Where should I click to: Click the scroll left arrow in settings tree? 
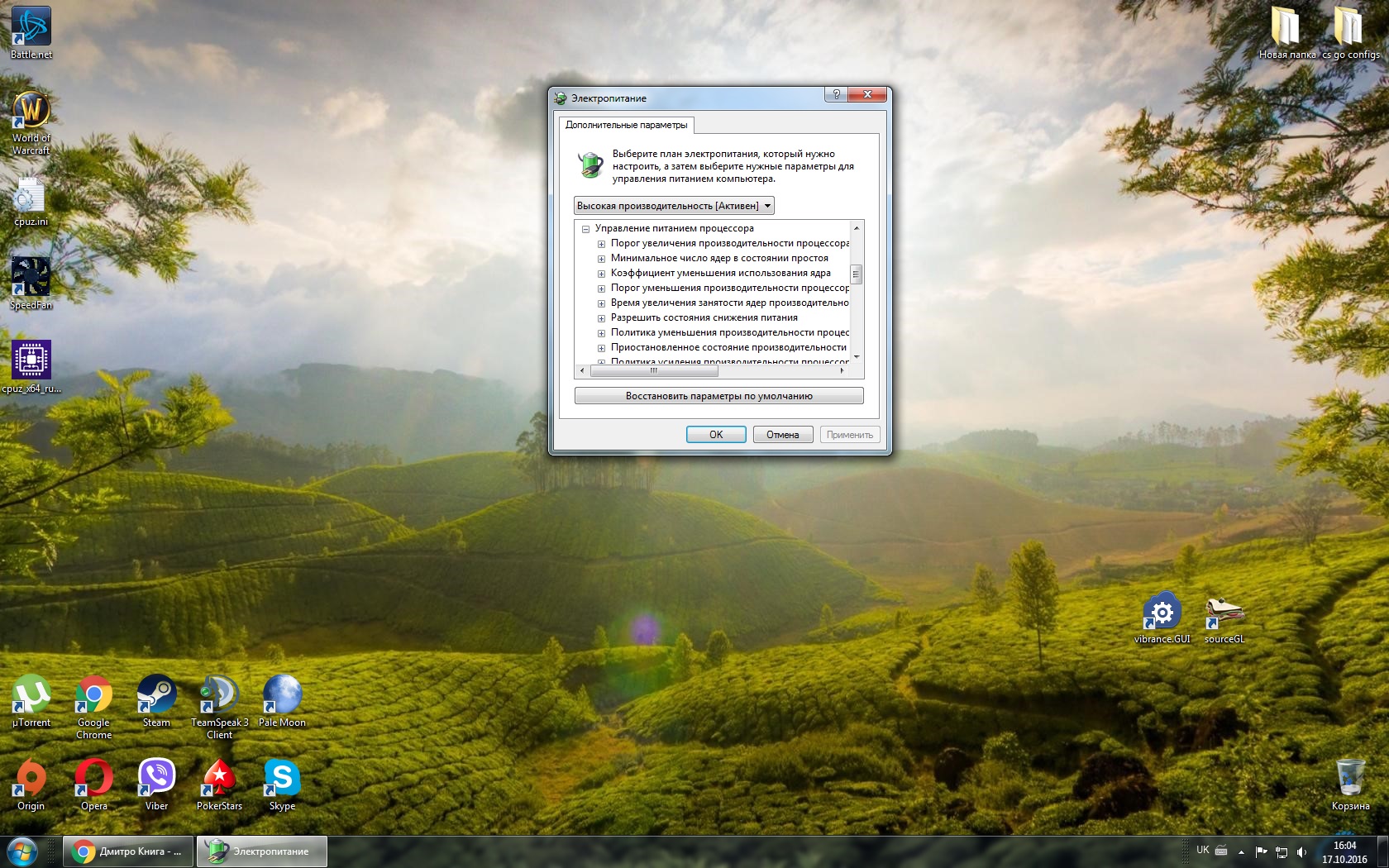tap(582, 370)
